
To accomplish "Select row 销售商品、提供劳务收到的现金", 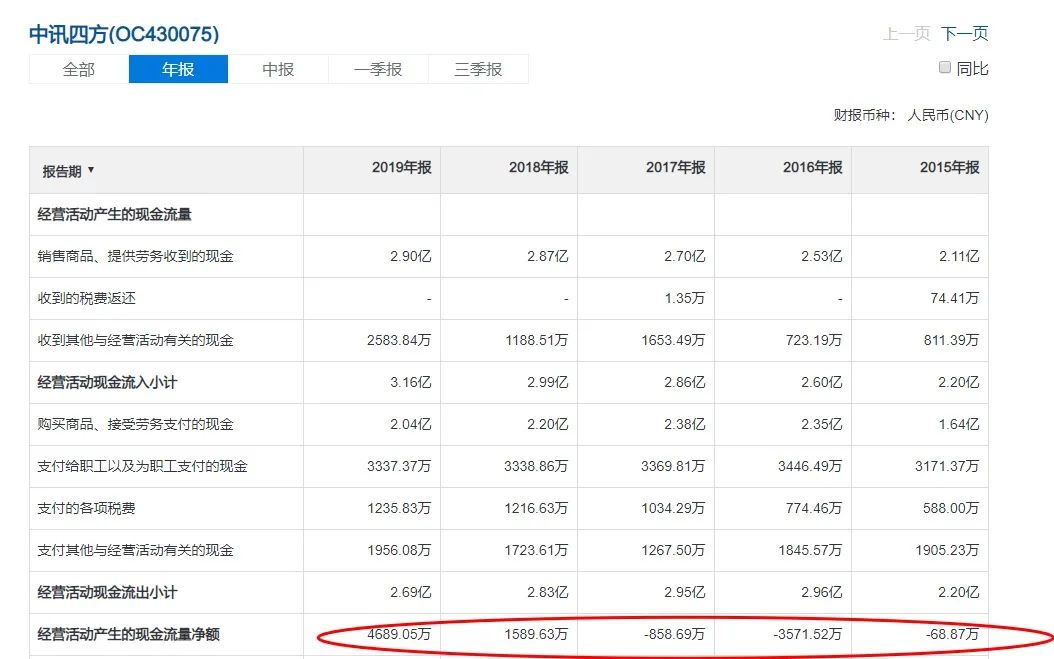I will pyautogui.click(x=509, y=256).
